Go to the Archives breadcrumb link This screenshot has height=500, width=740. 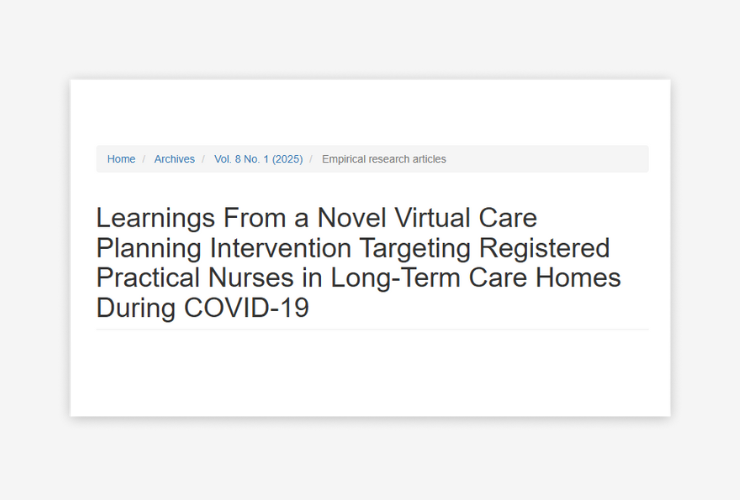[174, 159]
